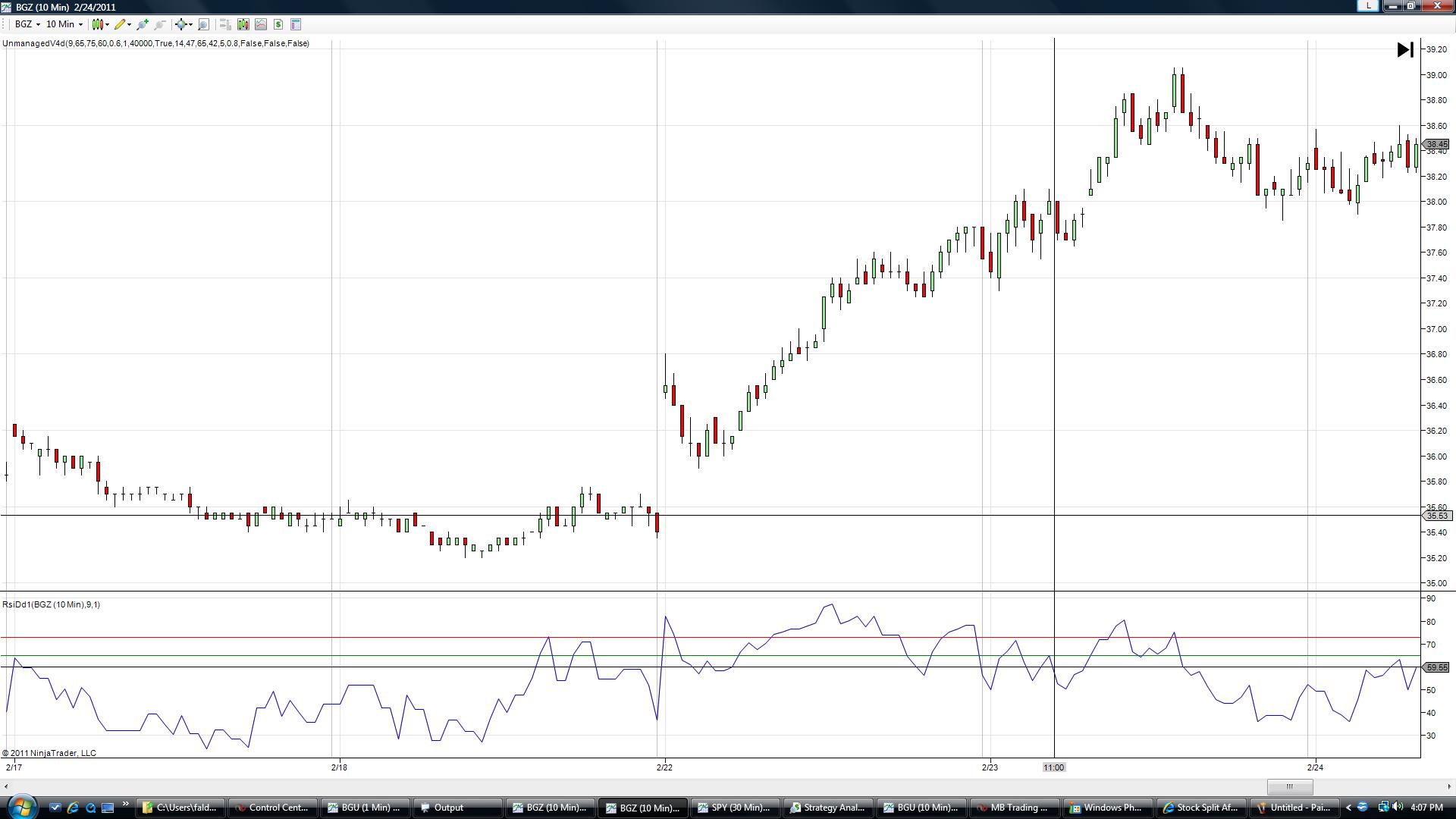The width and height of the screenshot is (1456, 819).
Task: Open the Indicators line-chart icon
Action: (261, 24)
